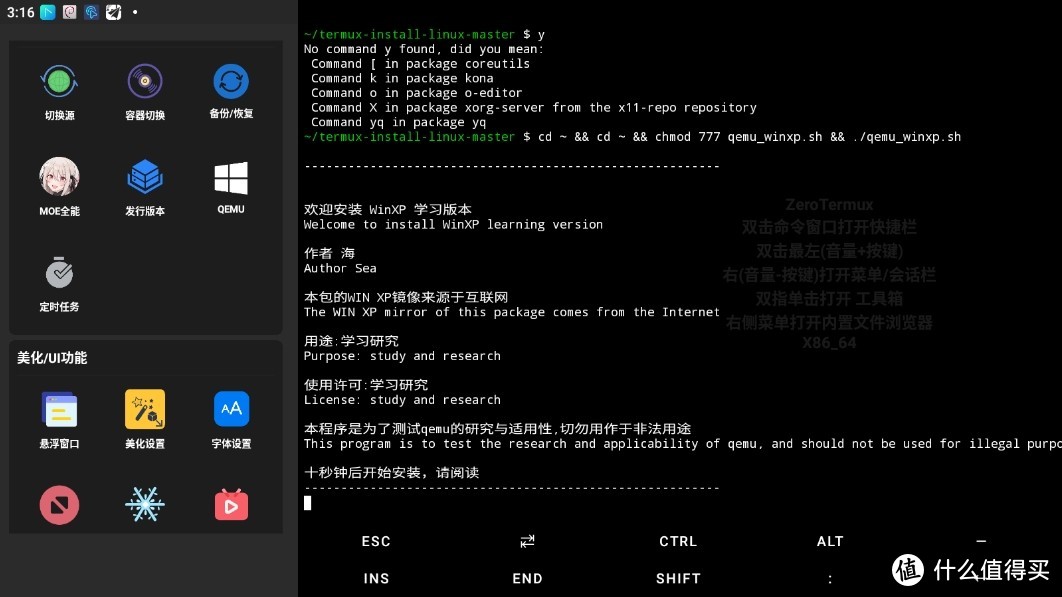Open the 备份/恢复 backup restore icon
1062x597 pixels.
pyautogui.click(x=231, y=82)
